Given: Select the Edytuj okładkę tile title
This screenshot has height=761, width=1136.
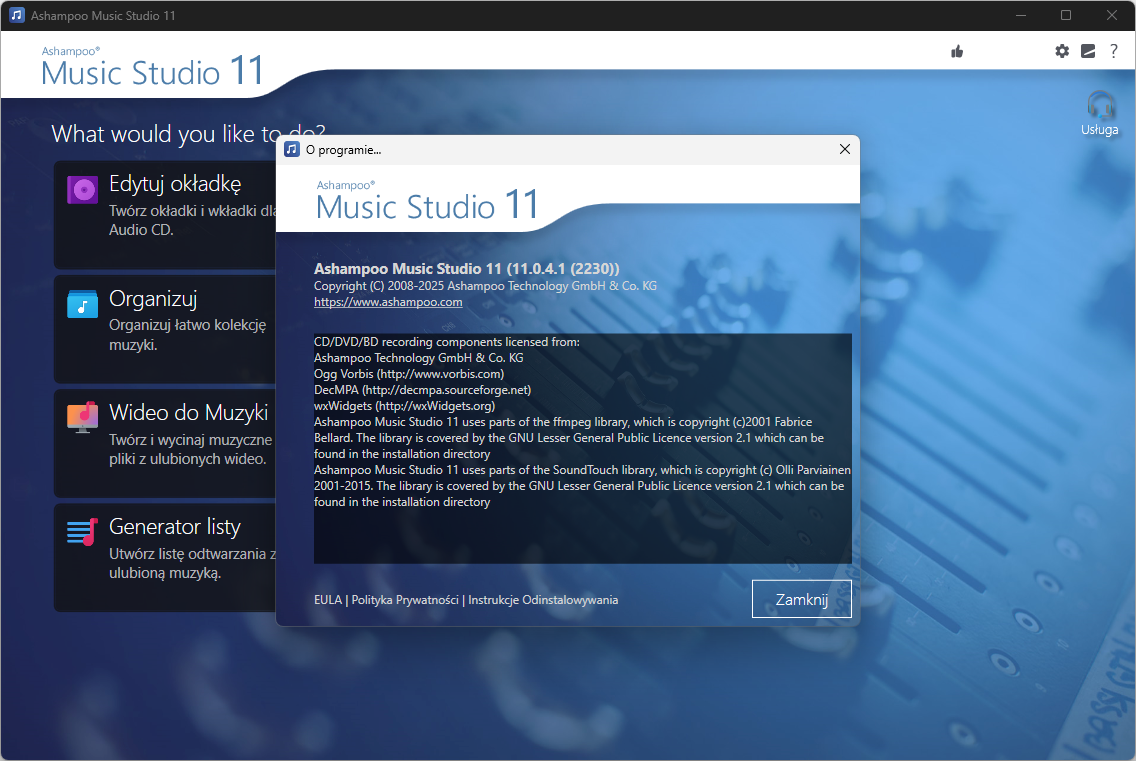Looking at the screenshot, I should (175, 184).
